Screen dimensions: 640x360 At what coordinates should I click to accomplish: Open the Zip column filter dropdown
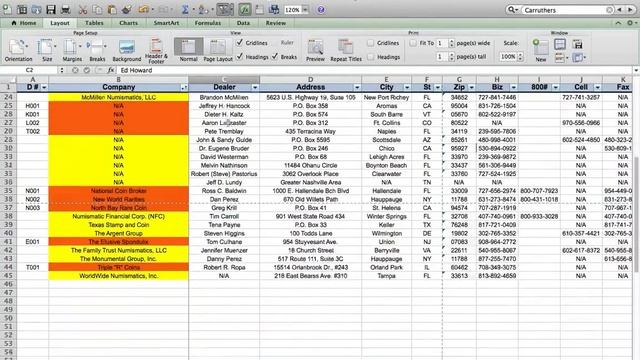[x=471, y=87]
